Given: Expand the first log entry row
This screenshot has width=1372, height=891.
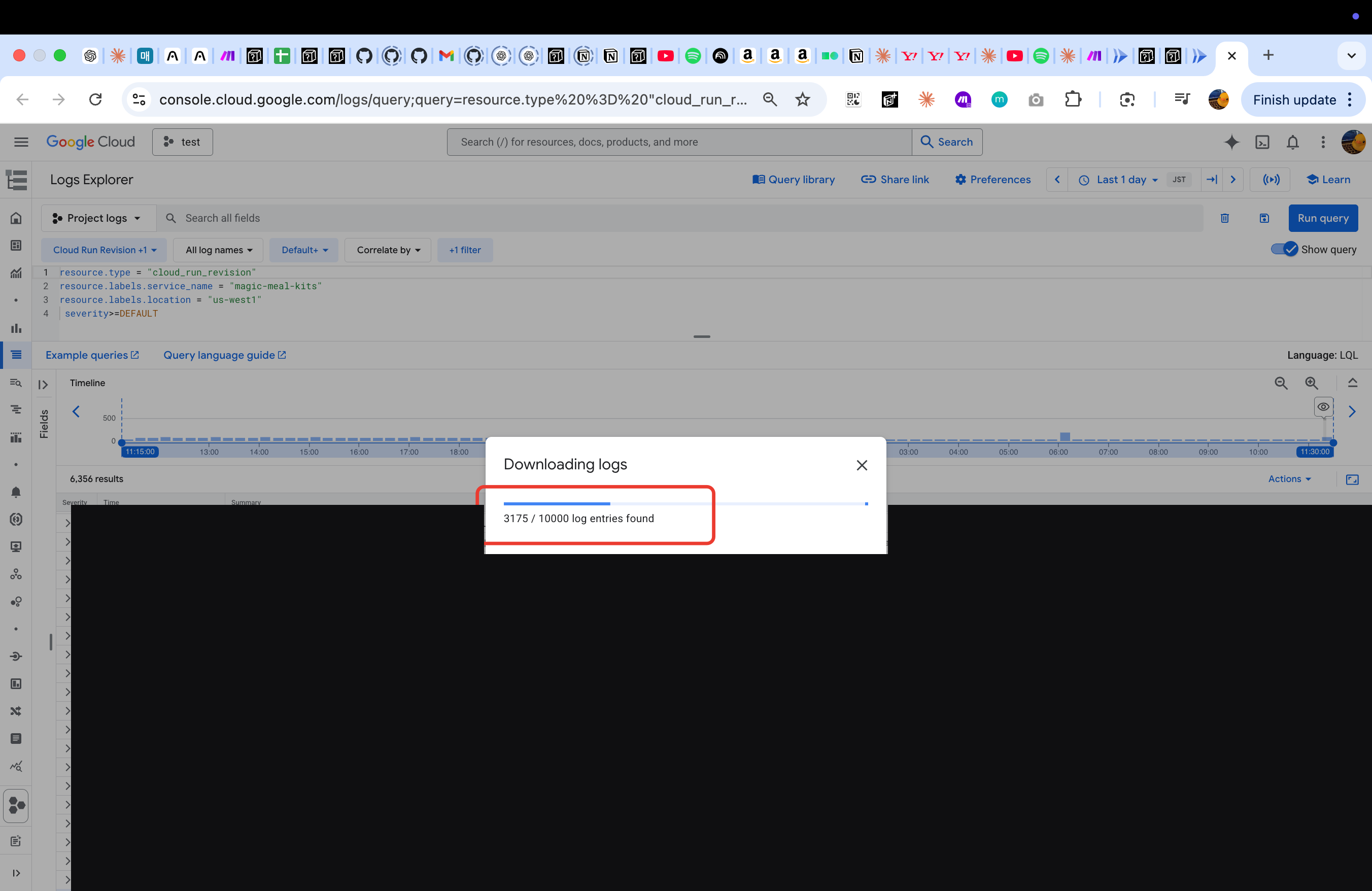Looking at the screenshot, I should [x=67, y=523].
